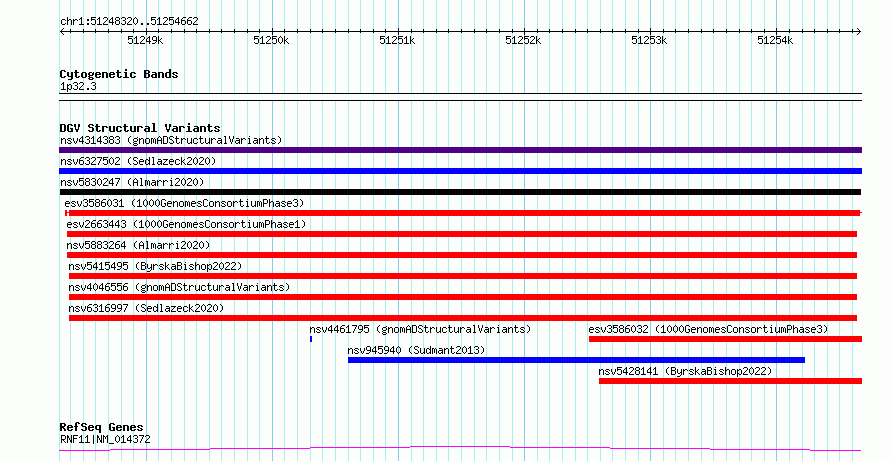Viewport: 890px width, 461px height.
Task: Click the 51249k ruler position
Action: 145,41
